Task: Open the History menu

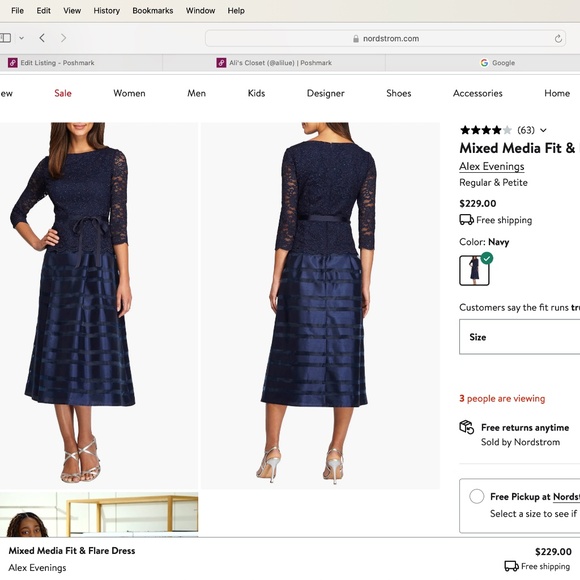Action: pyautogui.click(x=107, y=11)
